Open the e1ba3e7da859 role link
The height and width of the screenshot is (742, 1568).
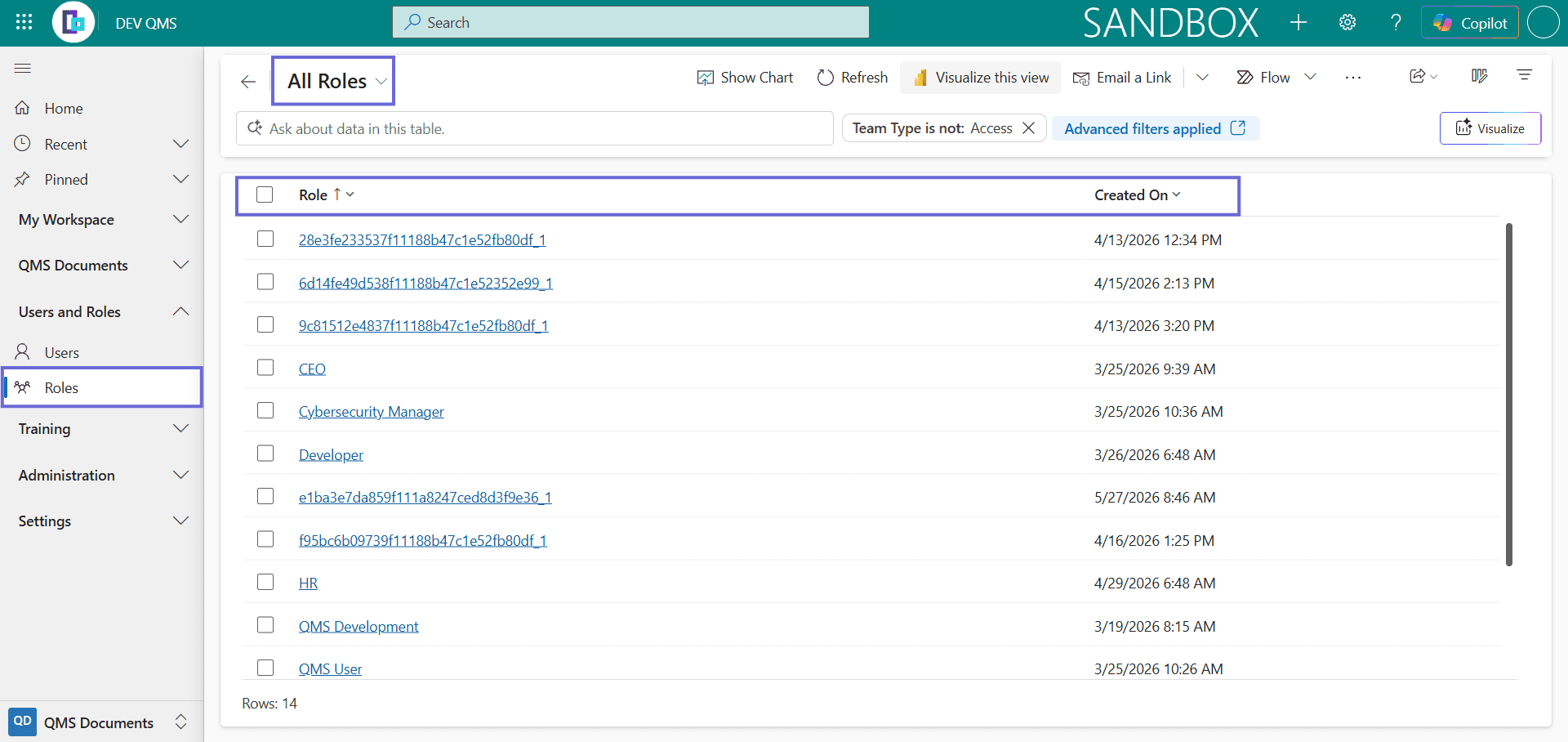click(x=425, y=497)
